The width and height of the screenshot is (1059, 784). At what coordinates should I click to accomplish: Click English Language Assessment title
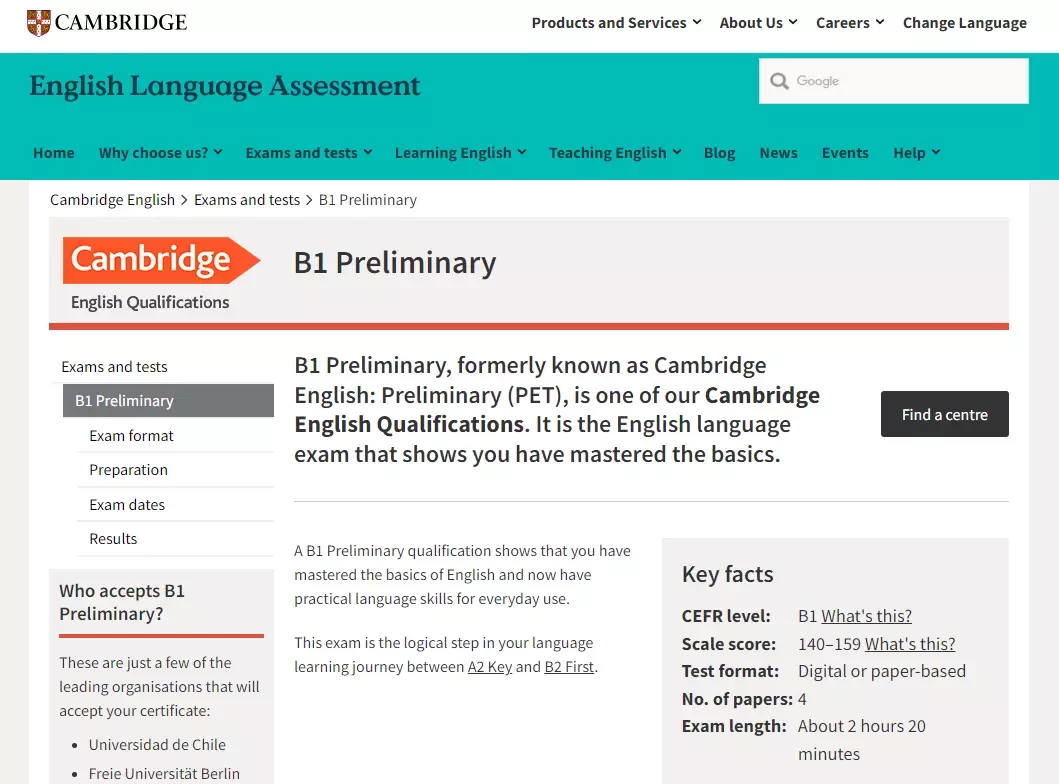point(224,86)
